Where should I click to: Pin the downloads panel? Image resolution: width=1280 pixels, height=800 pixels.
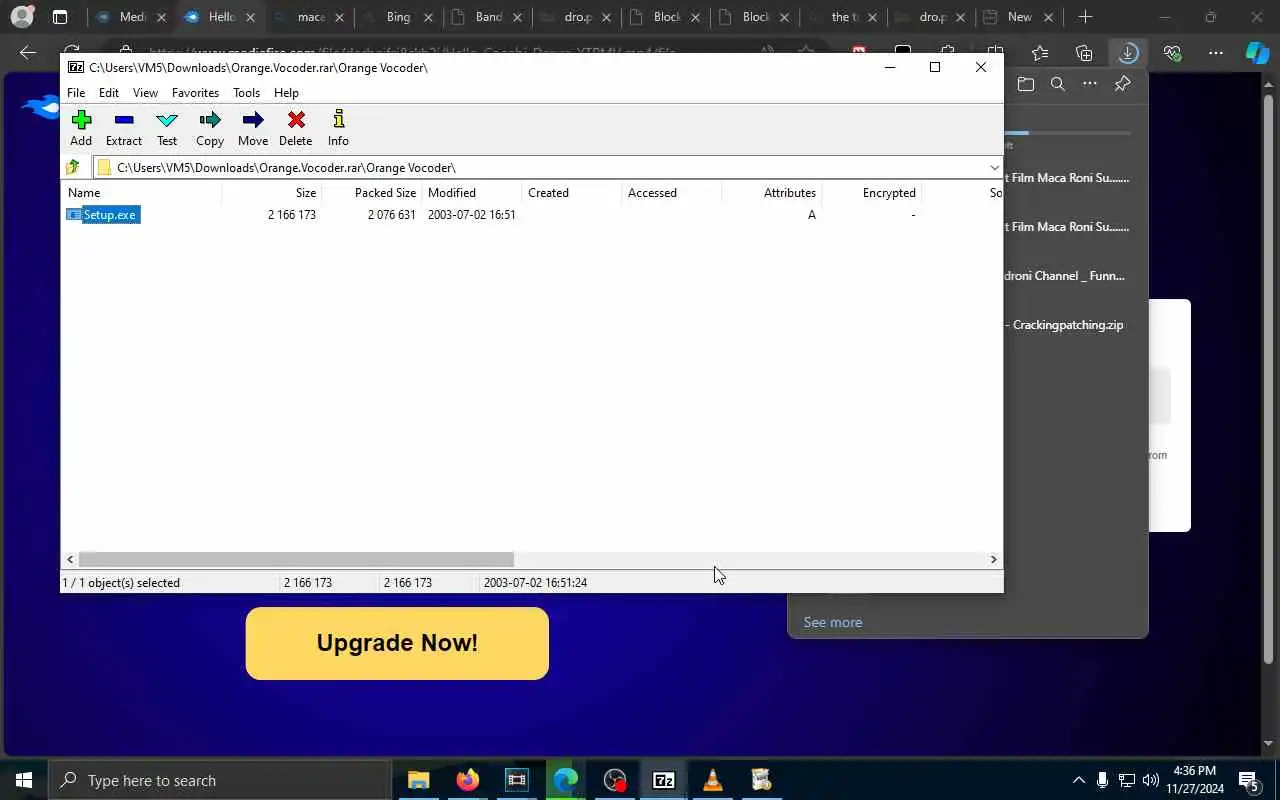point(1122,84)
